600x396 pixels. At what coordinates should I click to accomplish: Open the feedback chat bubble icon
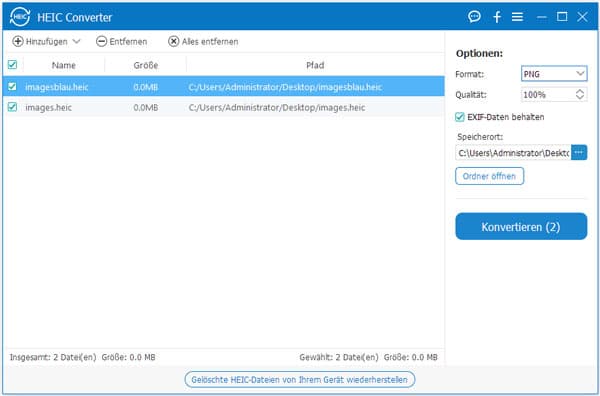tap(474, 16)
